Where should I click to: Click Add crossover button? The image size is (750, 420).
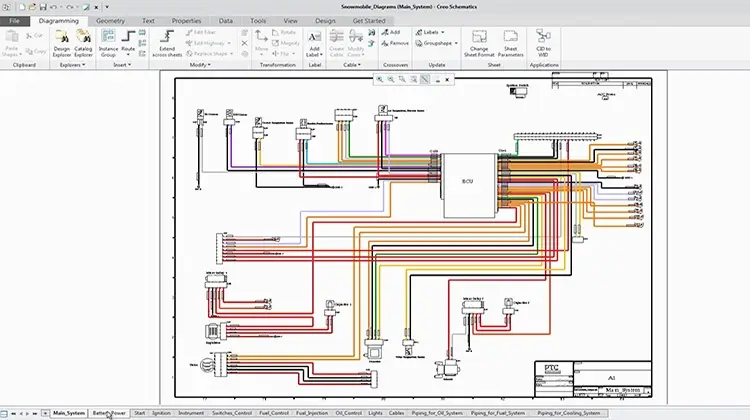click(x=390, y=33)
